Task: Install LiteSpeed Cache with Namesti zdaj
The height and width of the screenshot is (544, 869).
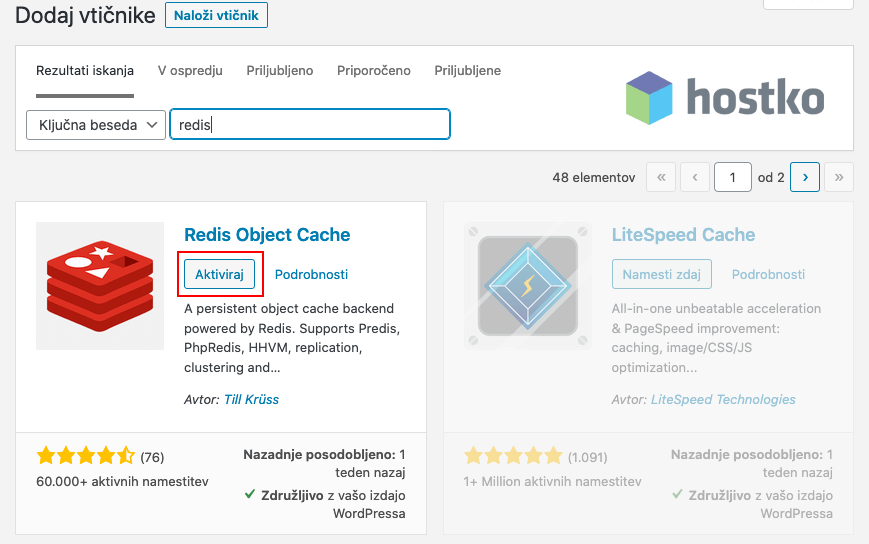Action: (x=660, y=274)
